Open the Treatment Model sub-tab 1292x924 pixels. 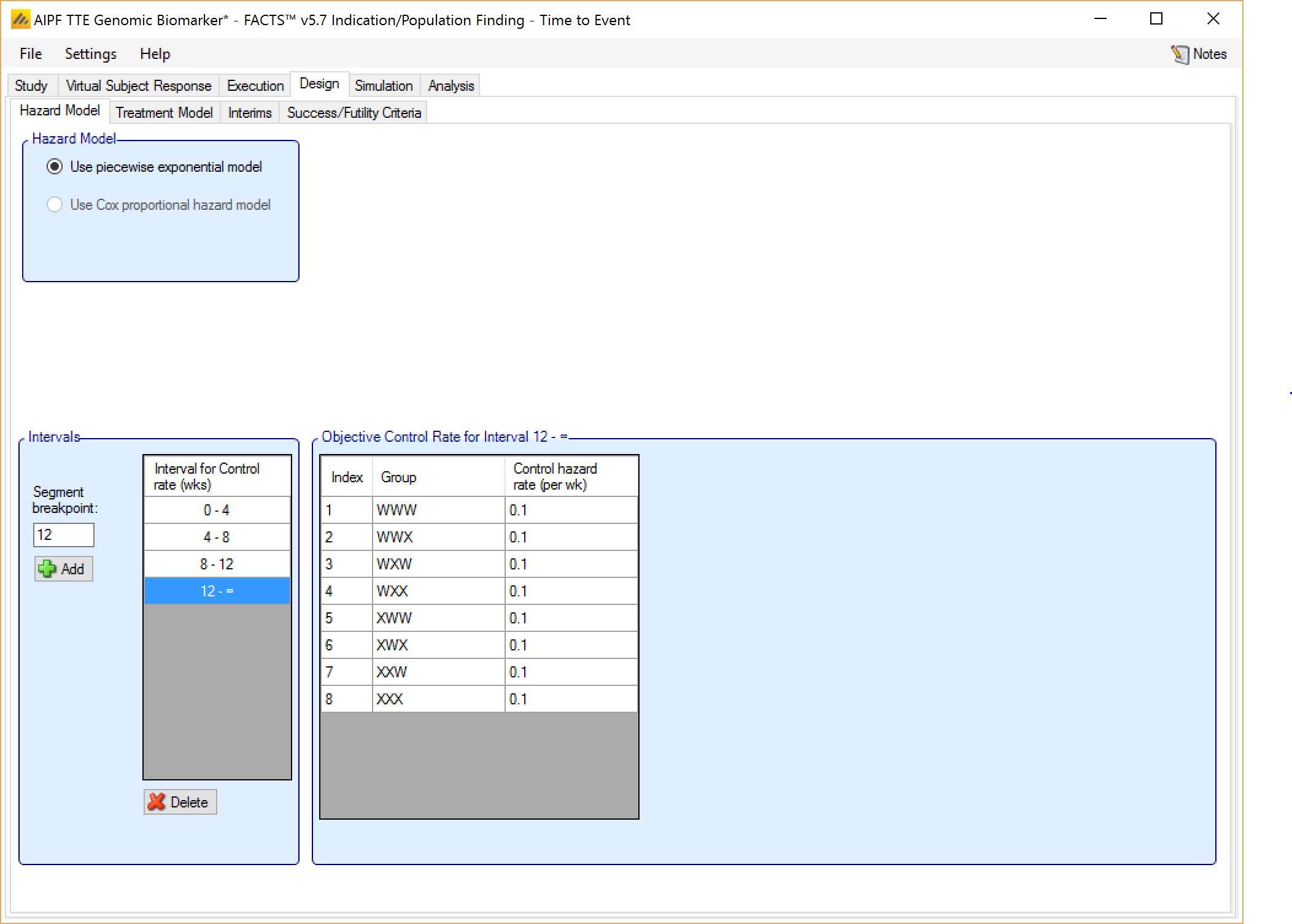(164, 113)
